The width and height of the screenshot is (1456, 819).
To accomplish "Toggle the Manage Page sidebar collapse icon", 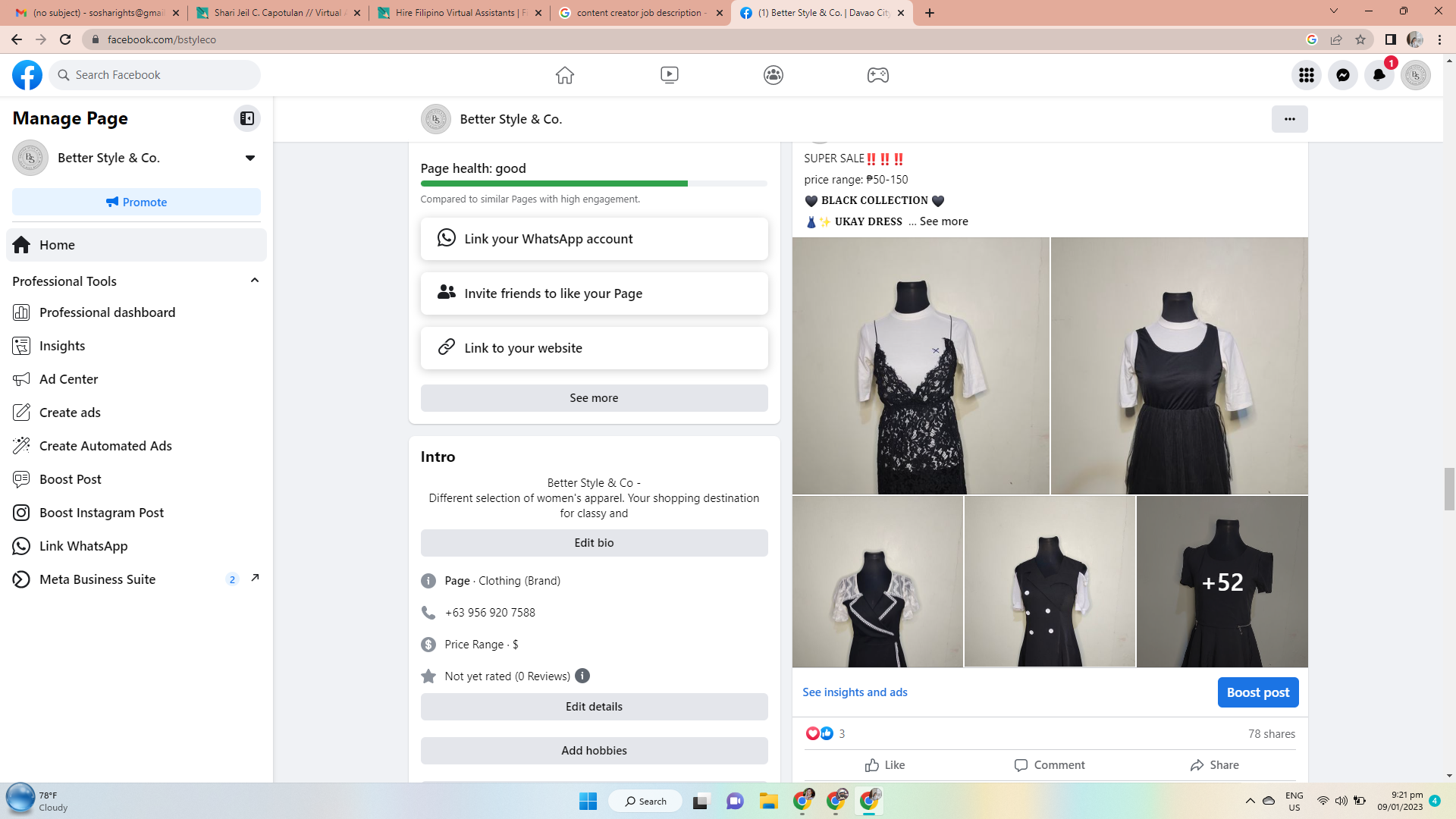I will [247, 118].
